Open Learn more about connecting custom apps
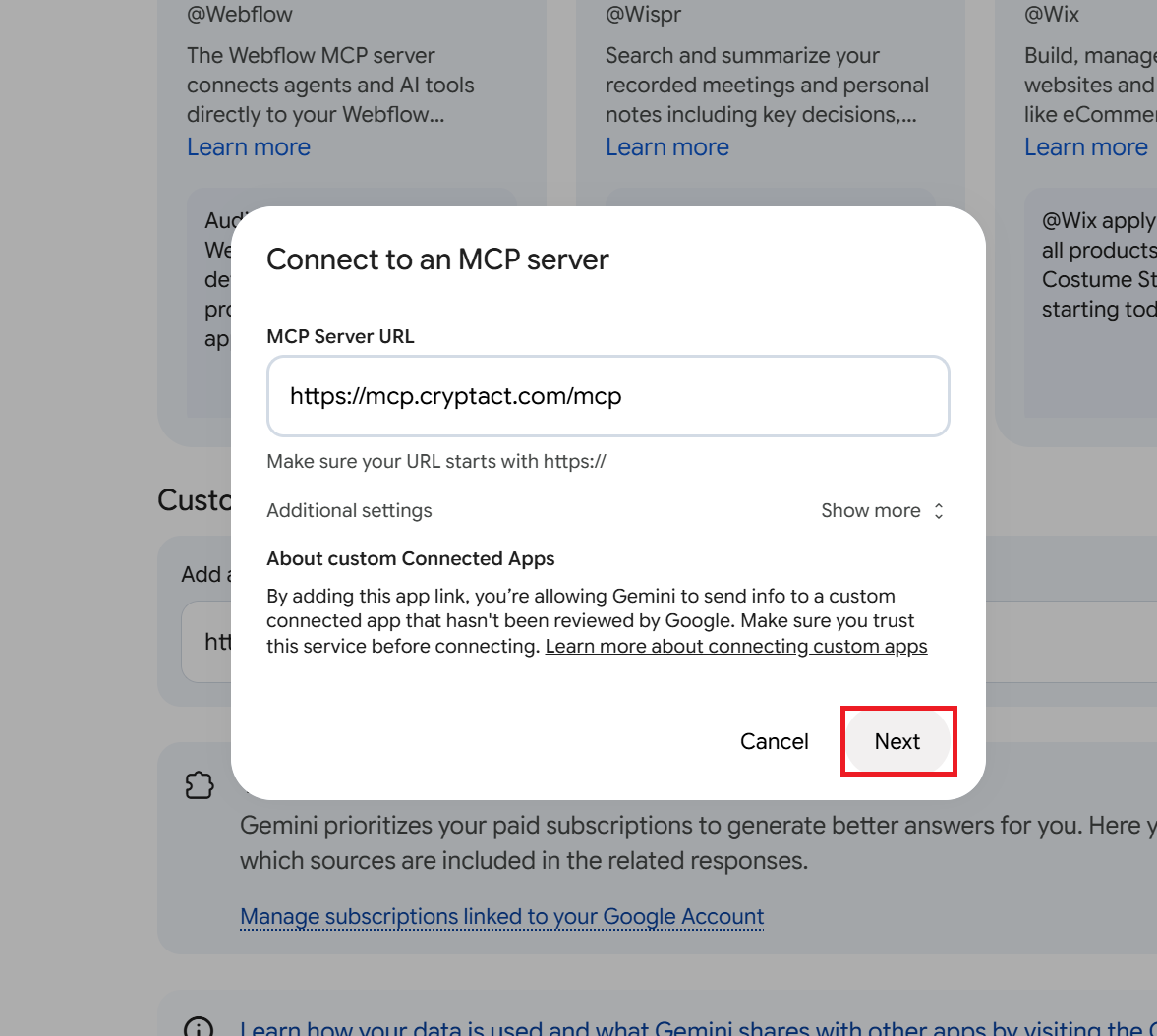Screen dimensions: 1157x1036 click(x=735, y=647)
